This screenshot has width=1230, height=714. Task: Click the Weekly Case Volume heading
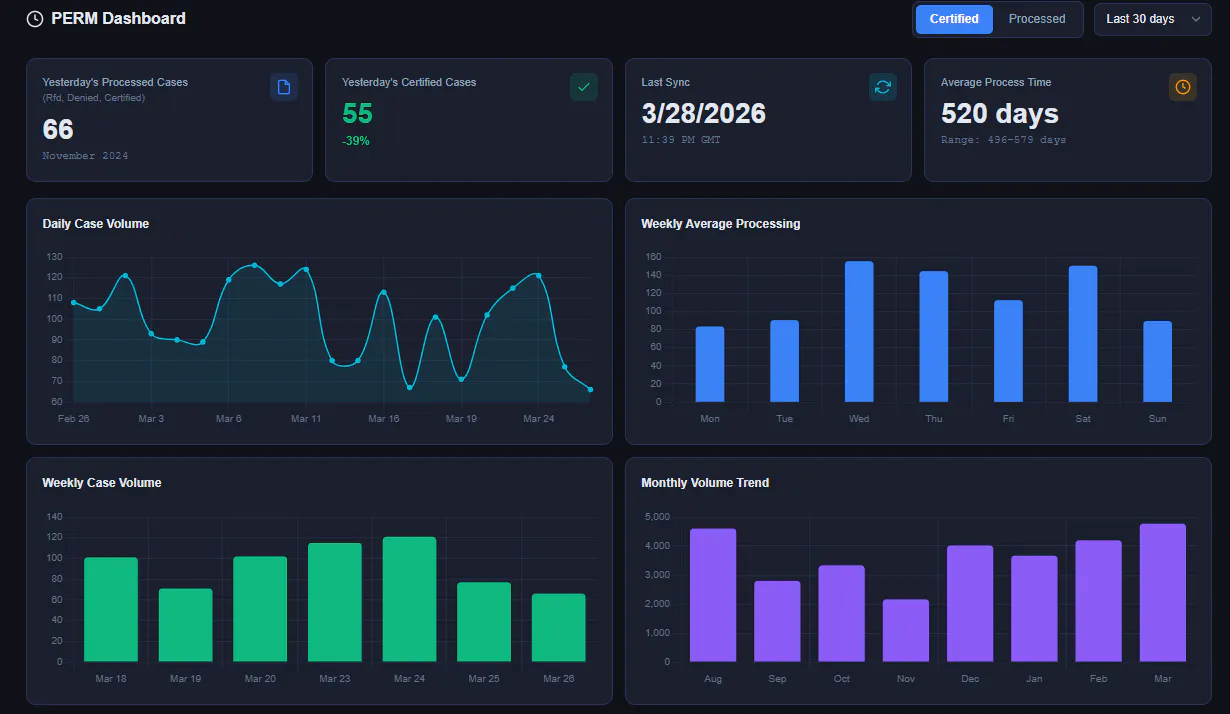tap(102, 483)
